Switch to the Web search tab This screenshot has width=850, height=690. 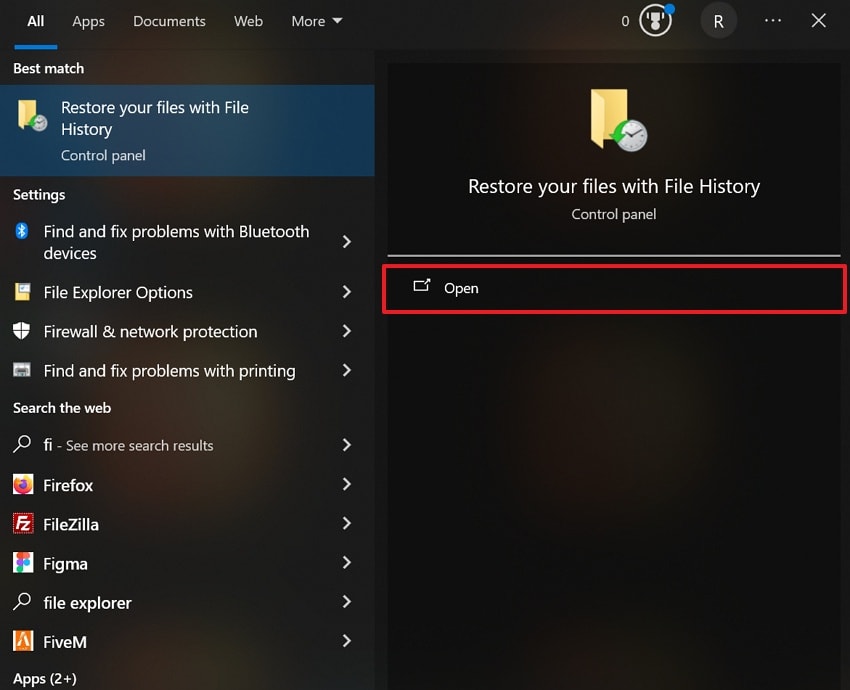tap(248, 20)
